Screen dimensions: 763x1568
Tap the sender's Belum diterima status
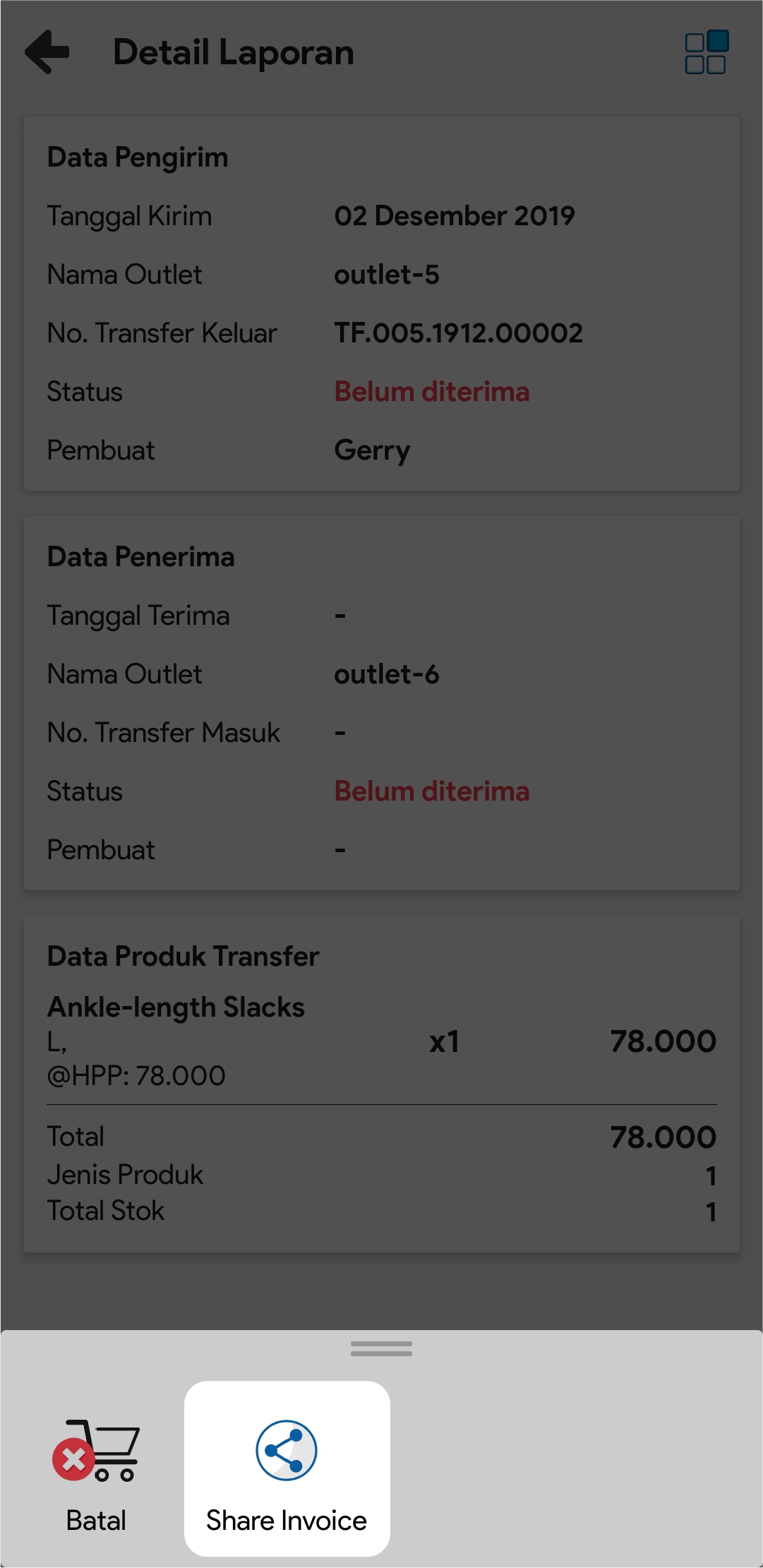coord(432,392)
